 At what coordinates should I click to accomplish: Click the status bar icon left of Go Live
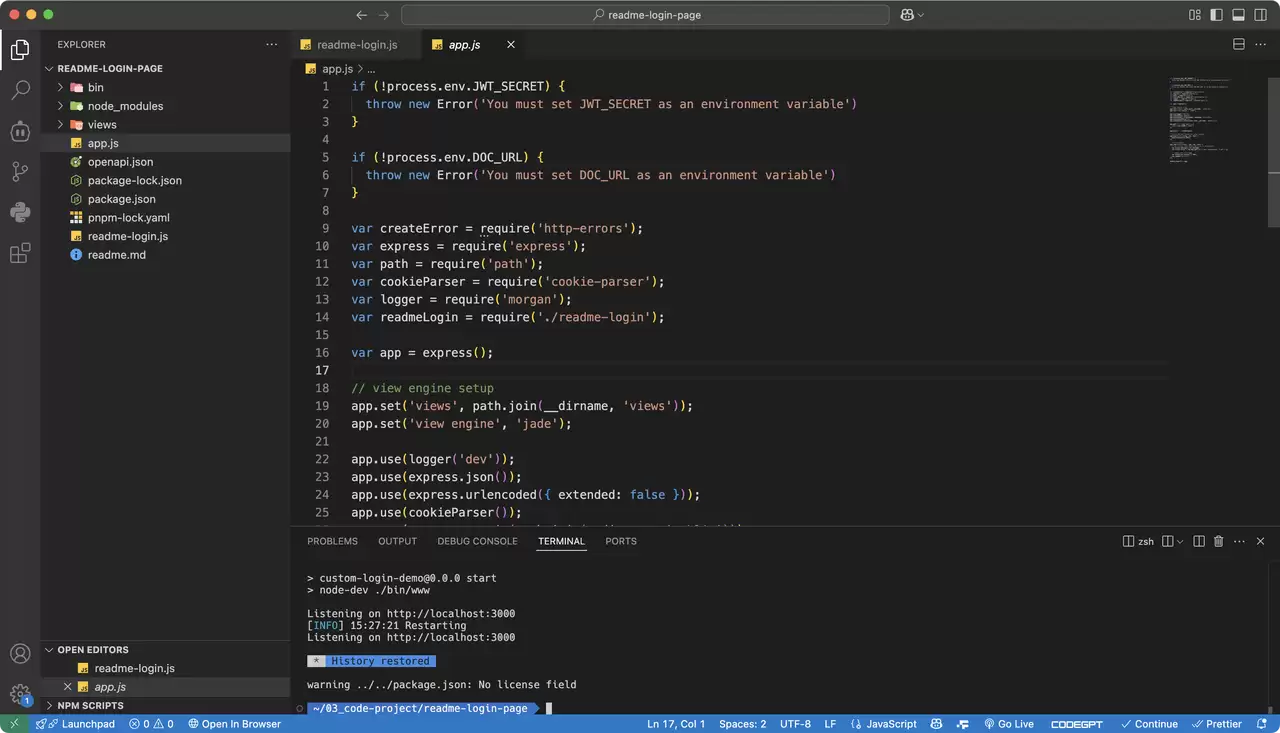962,724
